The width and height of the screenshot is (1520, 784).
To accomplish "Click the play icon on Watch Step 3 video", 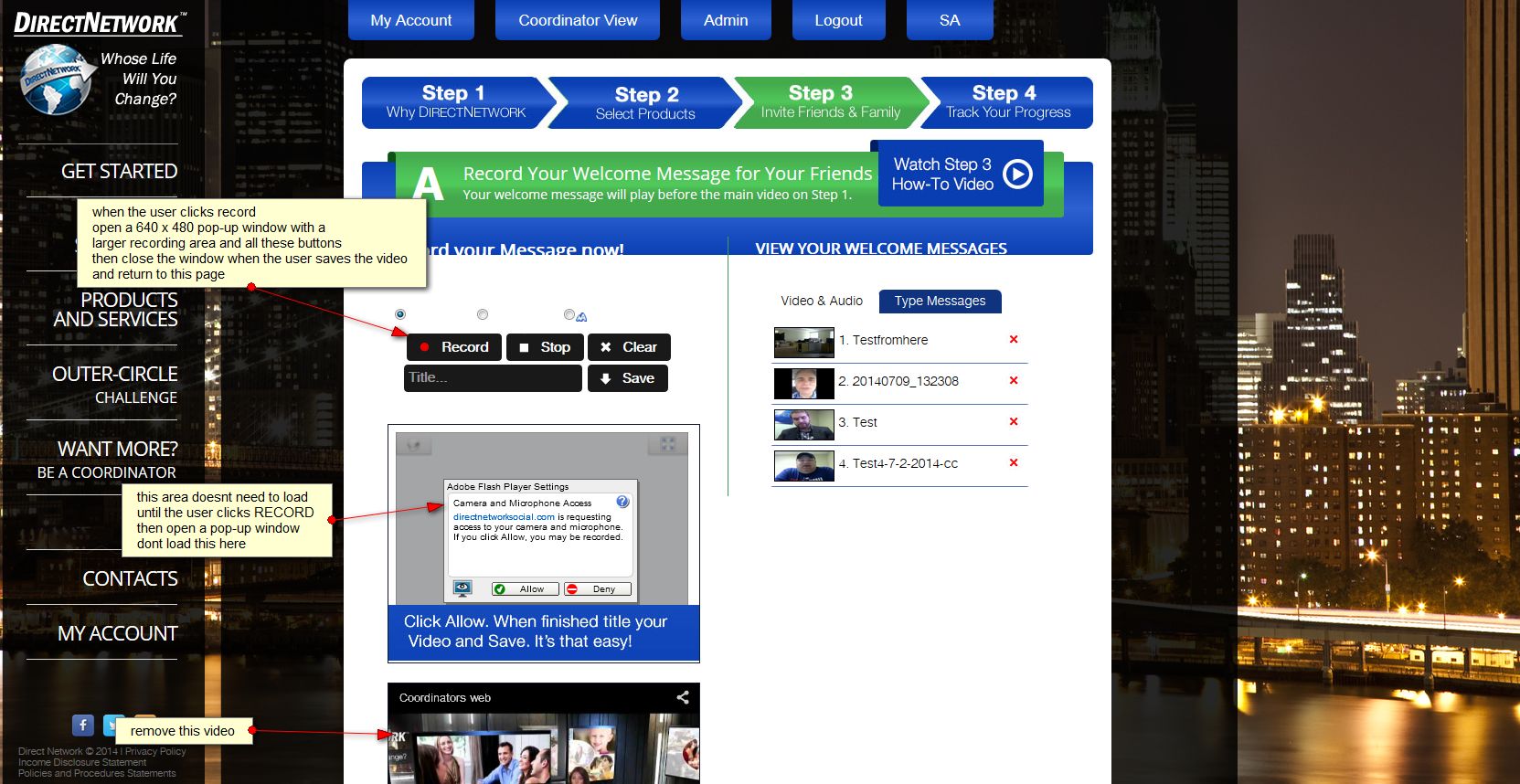I will 1017,174.
